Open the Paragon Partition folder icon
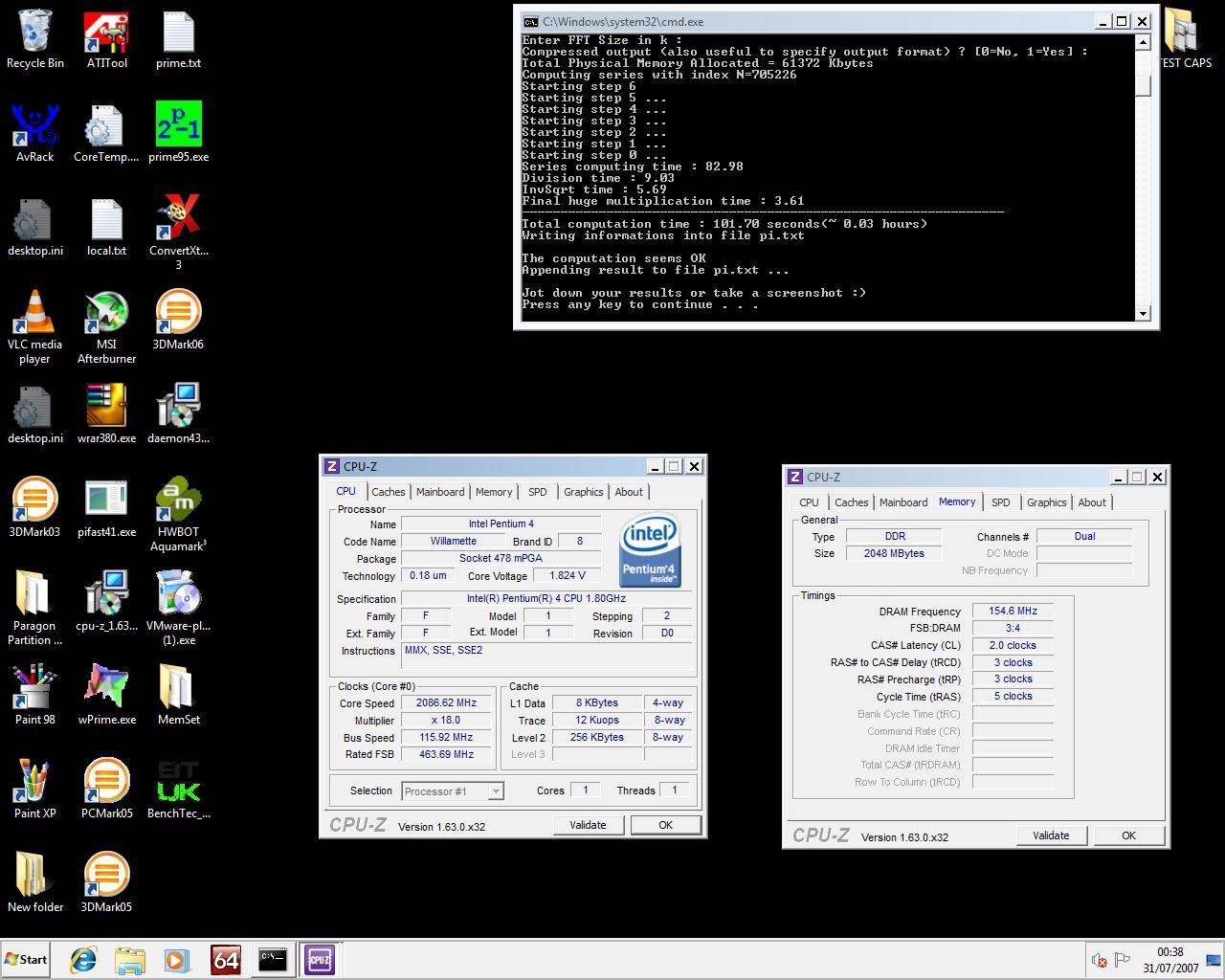 tap(35, 608)
